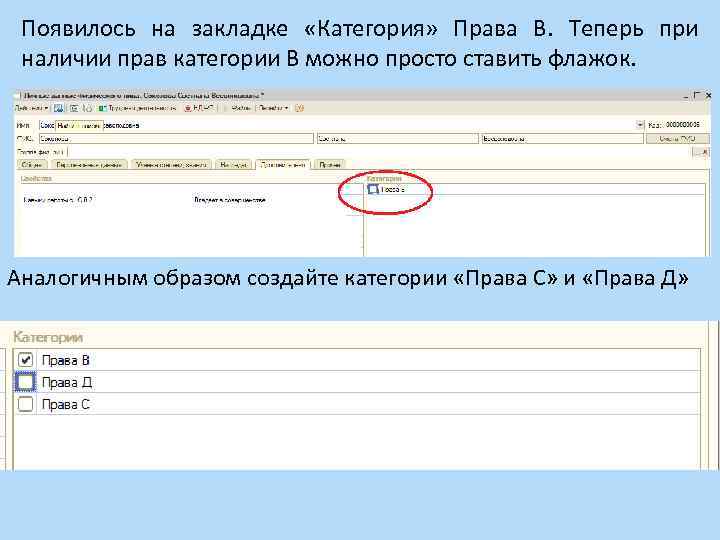Click the Код field value 000000005
The width and height of the screenshot is (720, 540).
683,125
